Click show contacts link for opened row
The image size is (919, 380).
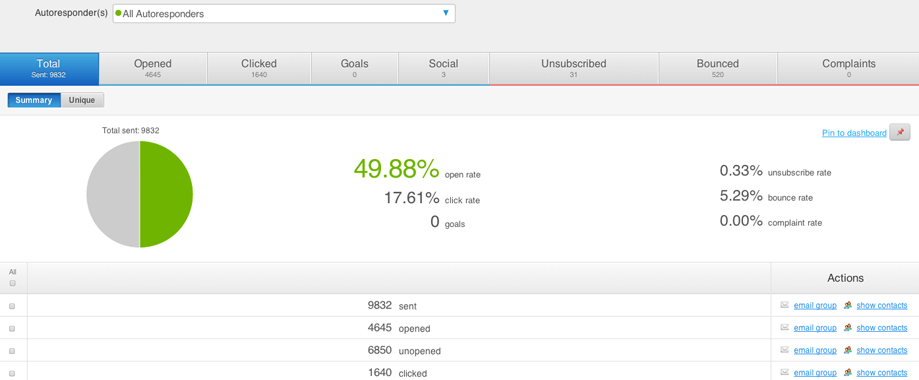click(882, 328)
